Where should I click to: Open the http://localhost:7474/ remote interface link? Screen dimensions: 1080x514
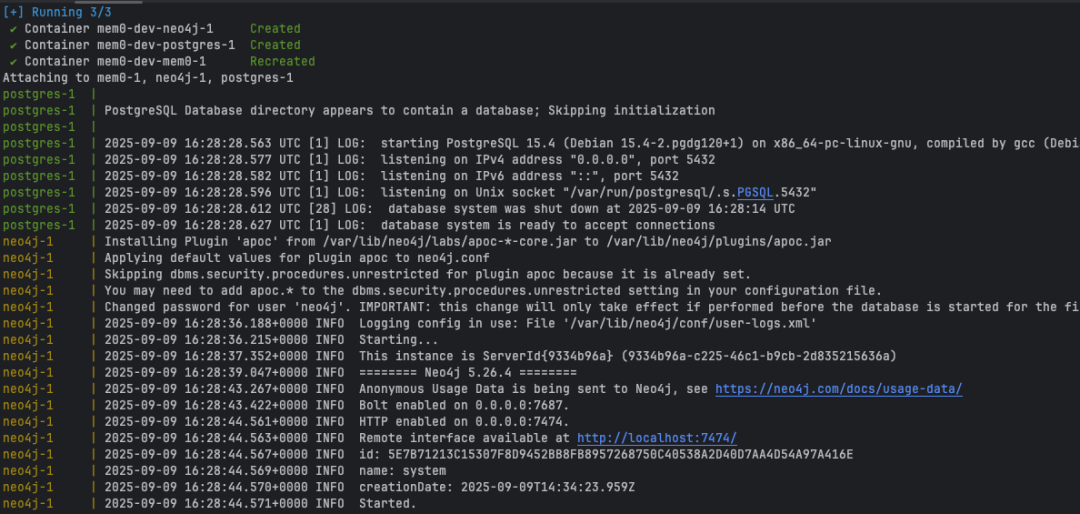657,438
